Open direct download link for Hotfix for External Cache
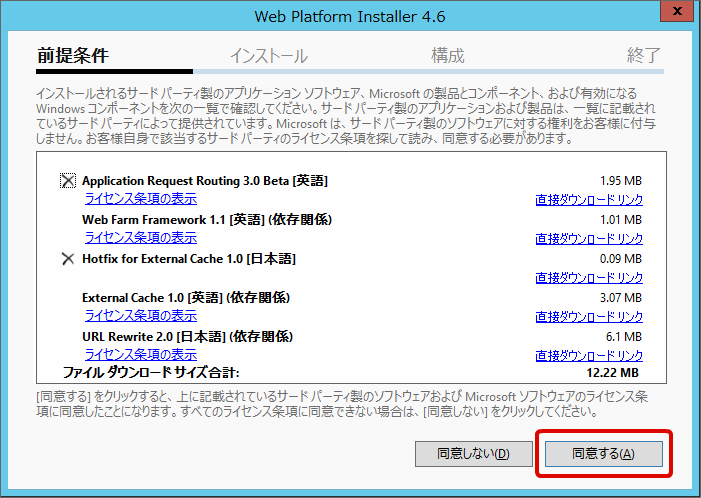The height and width of the screenshot is (498, 701). [x=589, y=278]
